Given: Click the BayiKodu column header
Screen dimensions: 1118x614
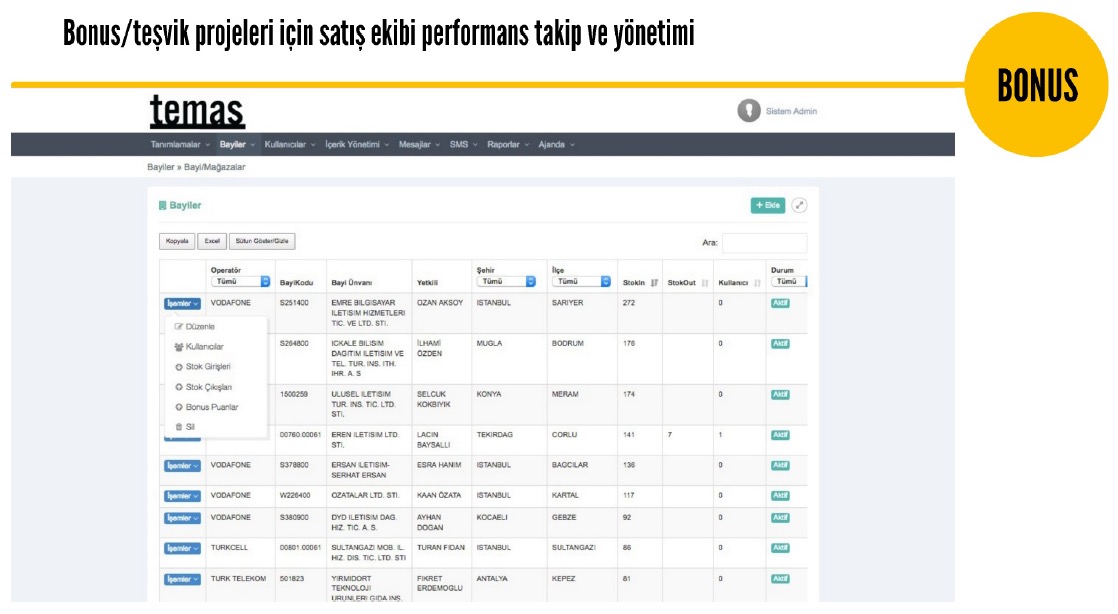Looking at the screenshot, I should click(x=297, y=283).
